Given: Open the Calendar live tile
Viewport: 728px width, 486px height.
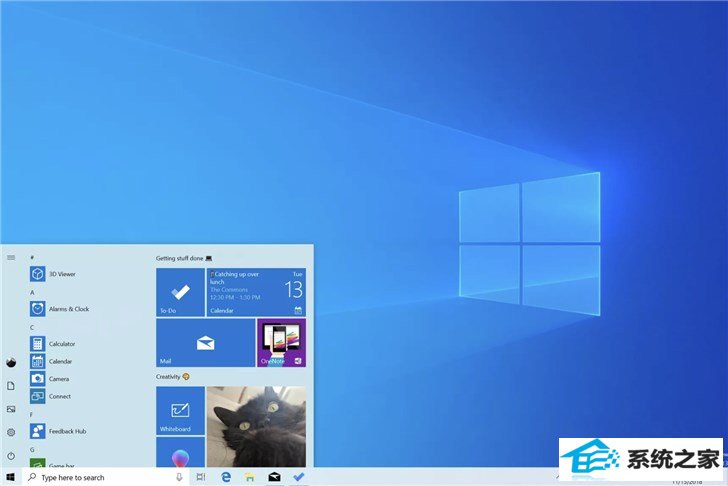Looking at the screenshot, I should coord(256,292).
